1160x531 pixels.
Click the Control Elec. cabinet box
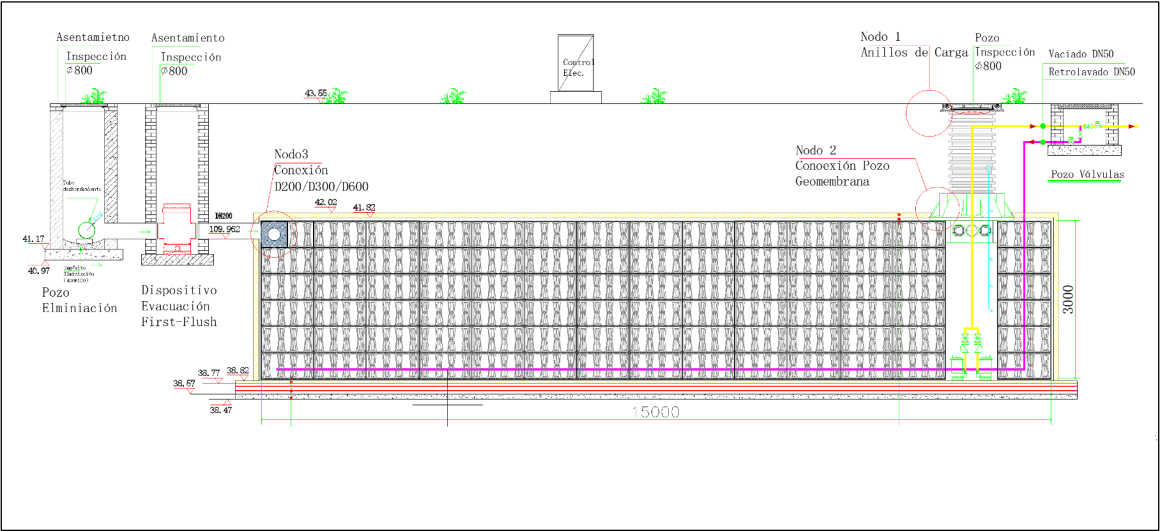tap(577, 68)
